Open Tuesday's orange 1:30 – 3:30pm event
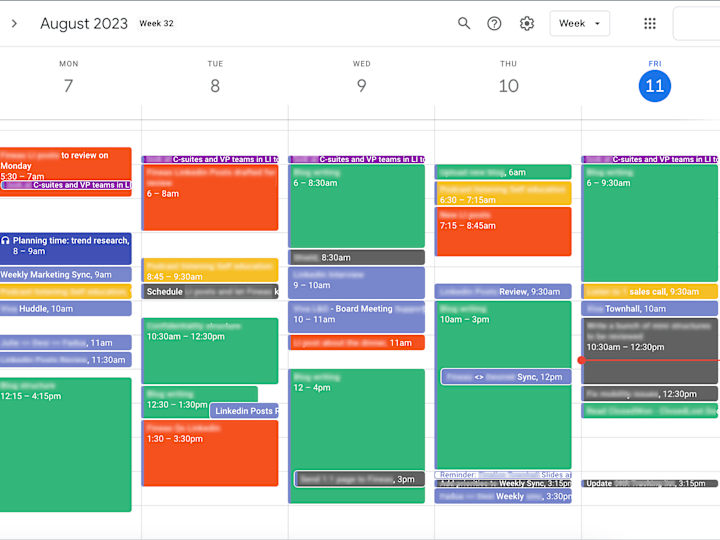 pos(210,453)
